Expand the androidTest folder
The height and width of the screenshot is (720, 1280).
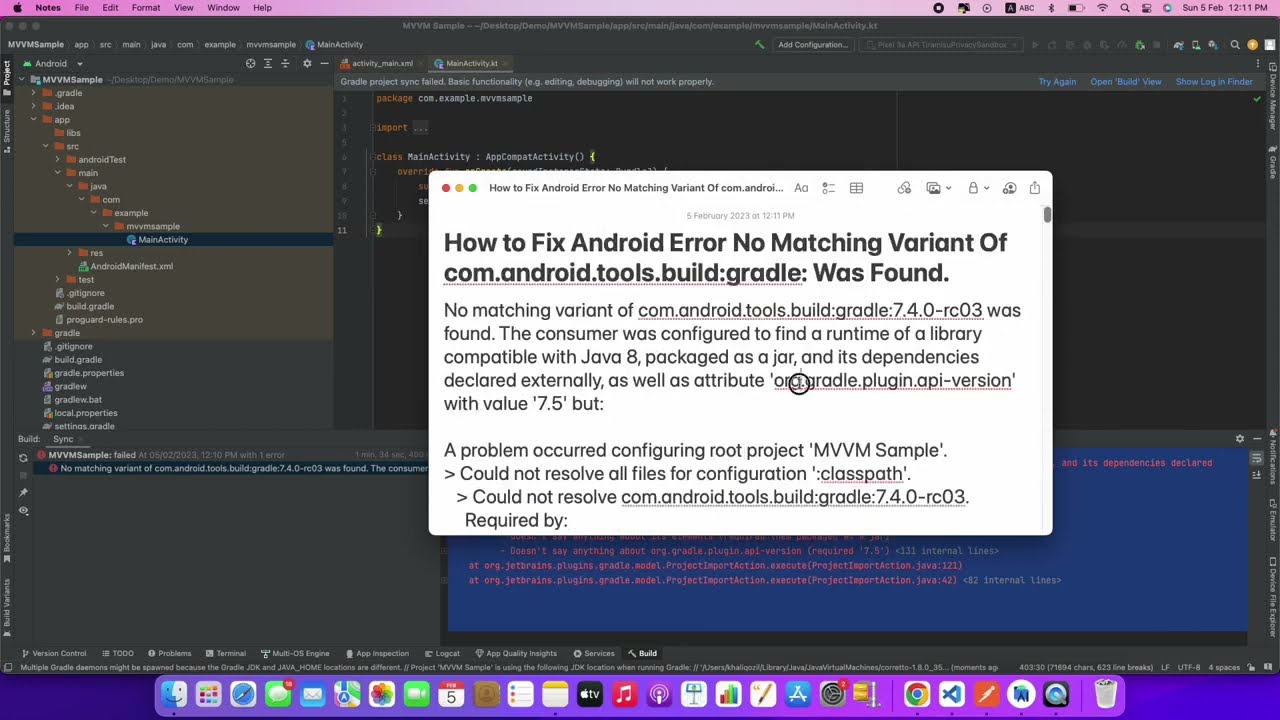coord(57,160)
